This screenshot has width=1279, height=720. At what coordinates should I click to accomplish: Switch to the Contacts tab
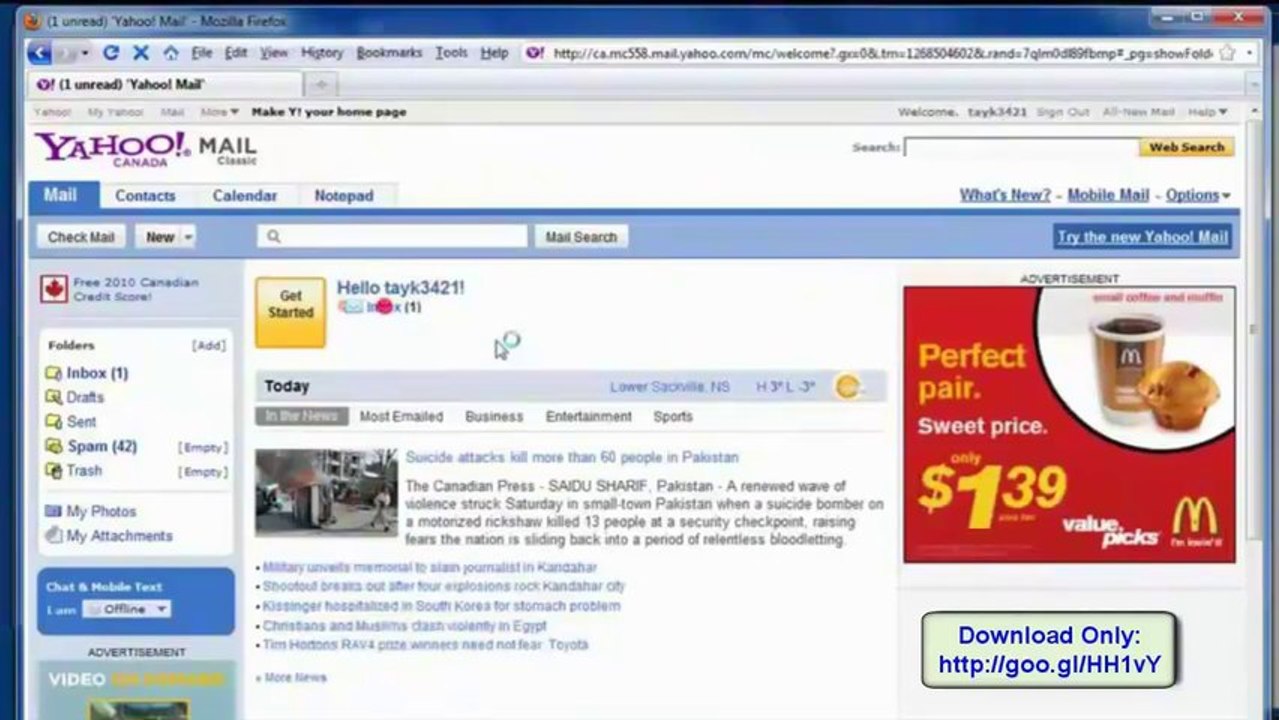[145, 196]
